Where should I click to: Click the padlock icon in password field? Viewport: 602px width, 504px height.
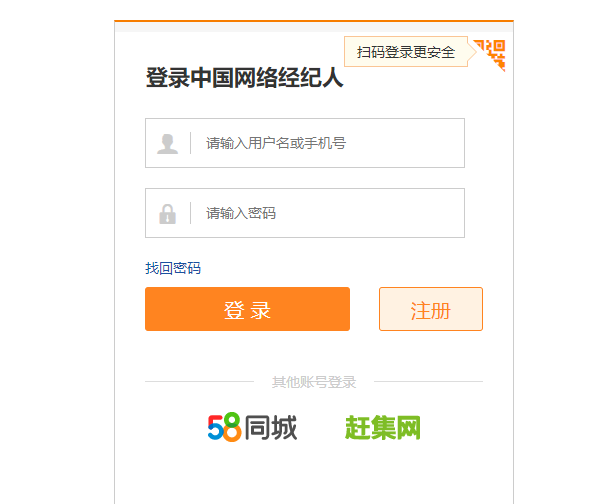(x=167, y=214)
